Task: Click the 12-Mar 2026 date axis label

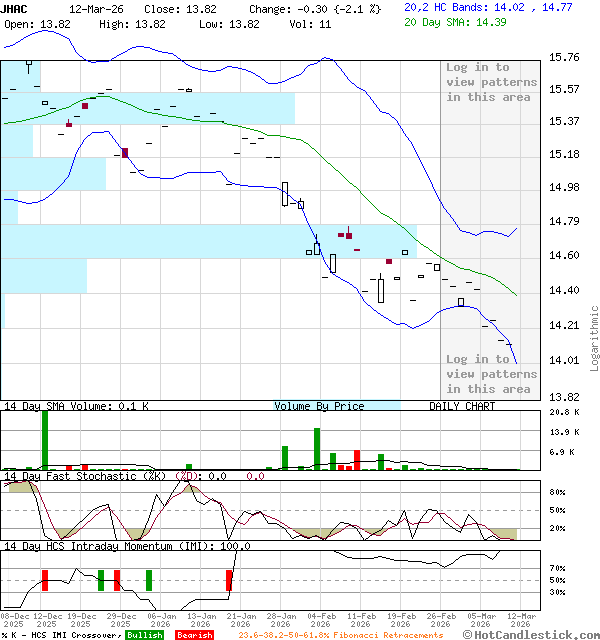Action: [519, 620]
